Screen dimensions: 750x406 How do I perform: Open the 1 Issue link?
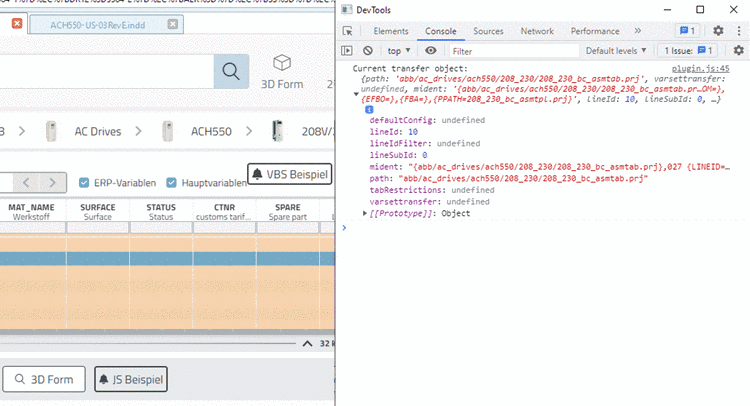[x=688, y=50]
